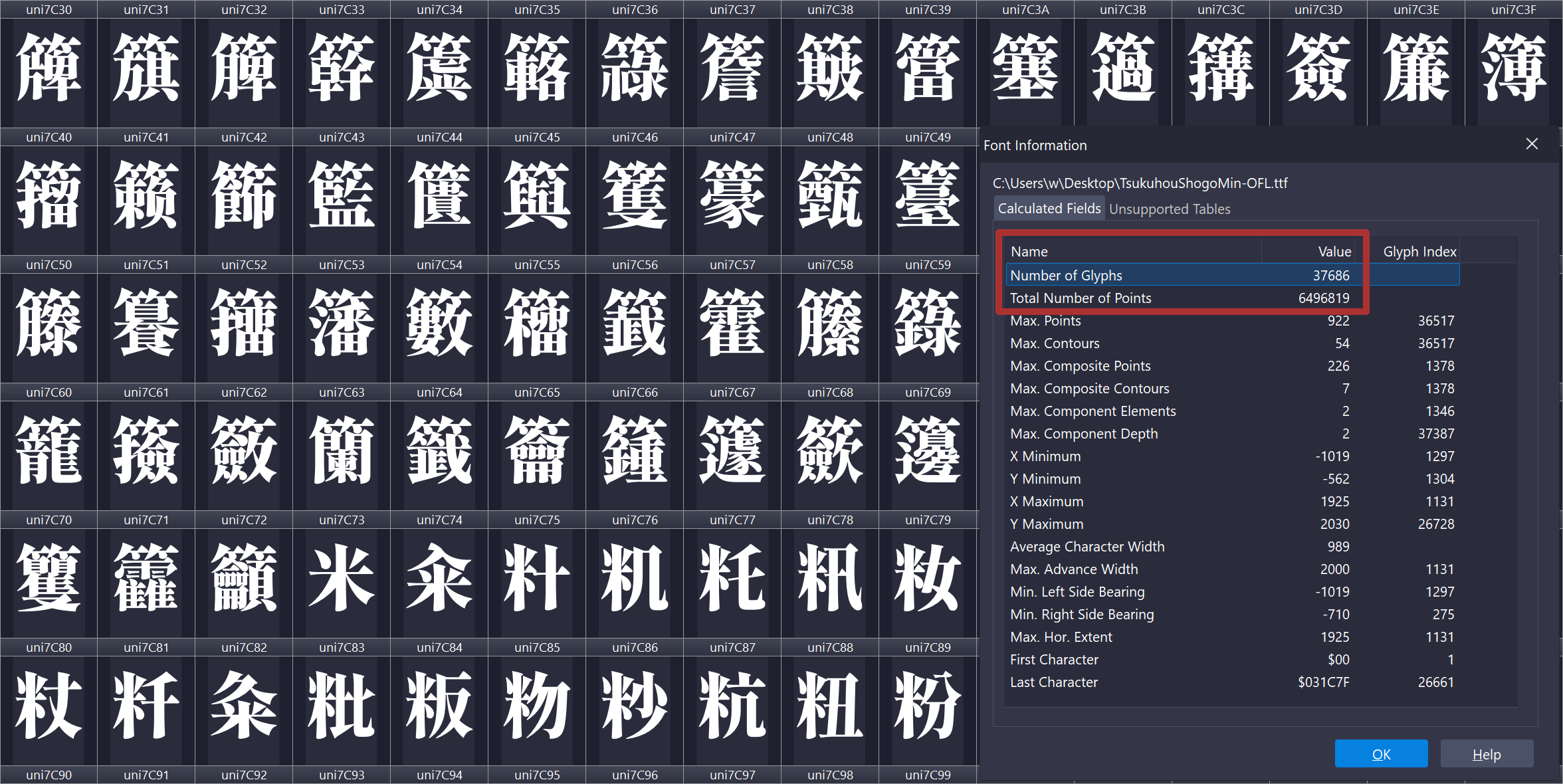Select glyph cell uni7C65
This screenshot has width=1563, height=784.
(x=537, y=446)
